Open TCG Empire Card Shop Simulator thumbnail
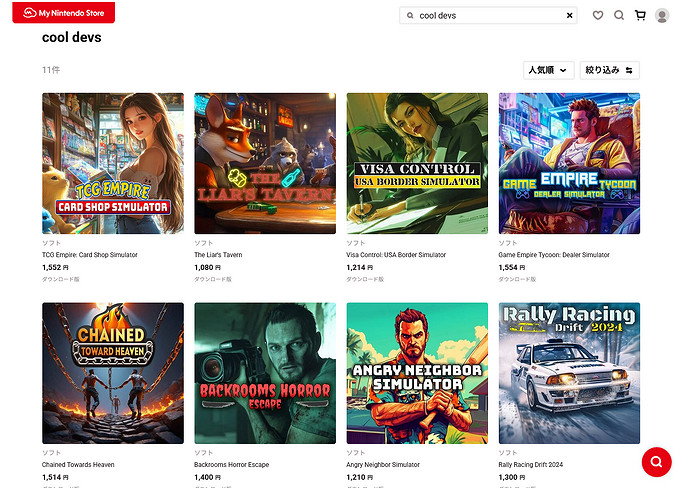678x488 pixels. 113,163
